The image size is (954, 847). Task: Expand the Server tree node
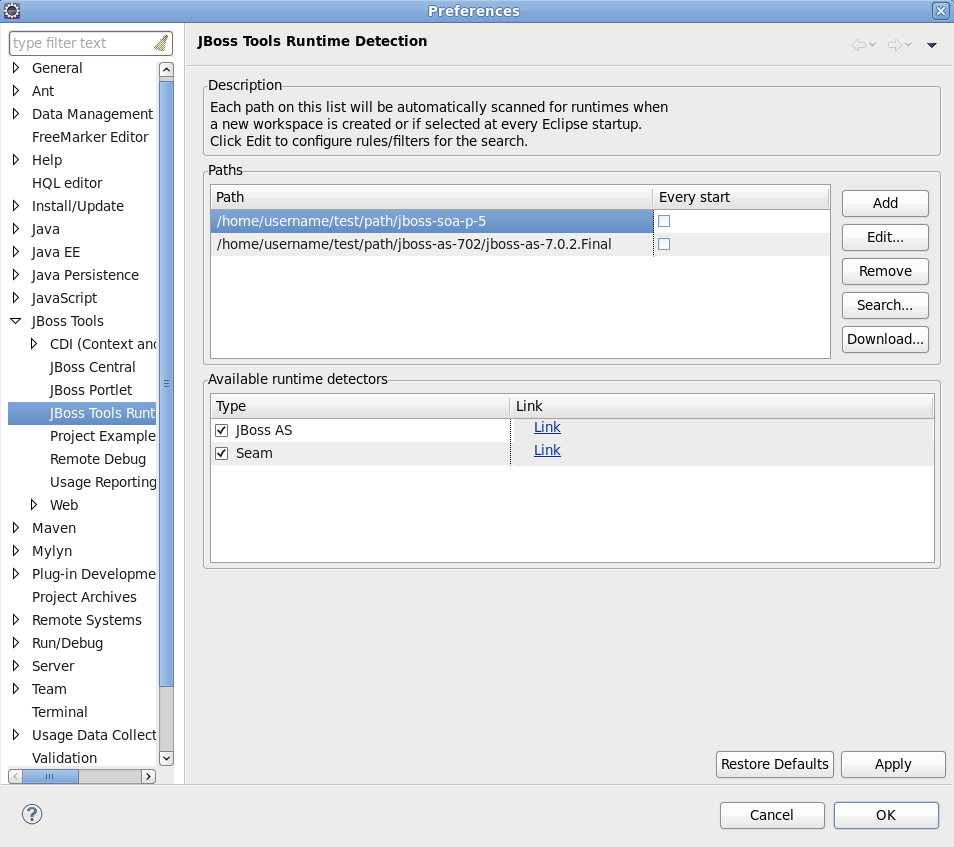tap(16, 666)
